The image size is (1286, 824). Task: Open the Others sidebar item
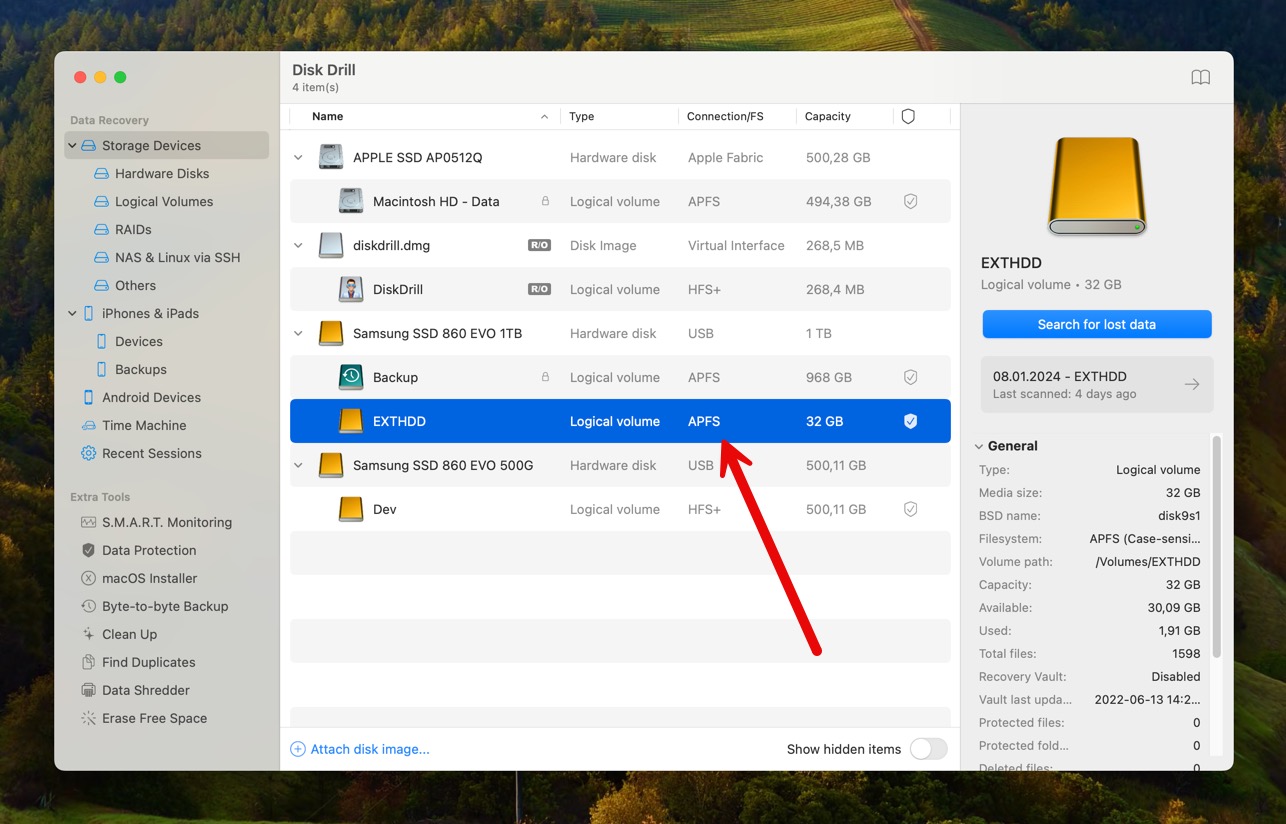coord(135,286)
